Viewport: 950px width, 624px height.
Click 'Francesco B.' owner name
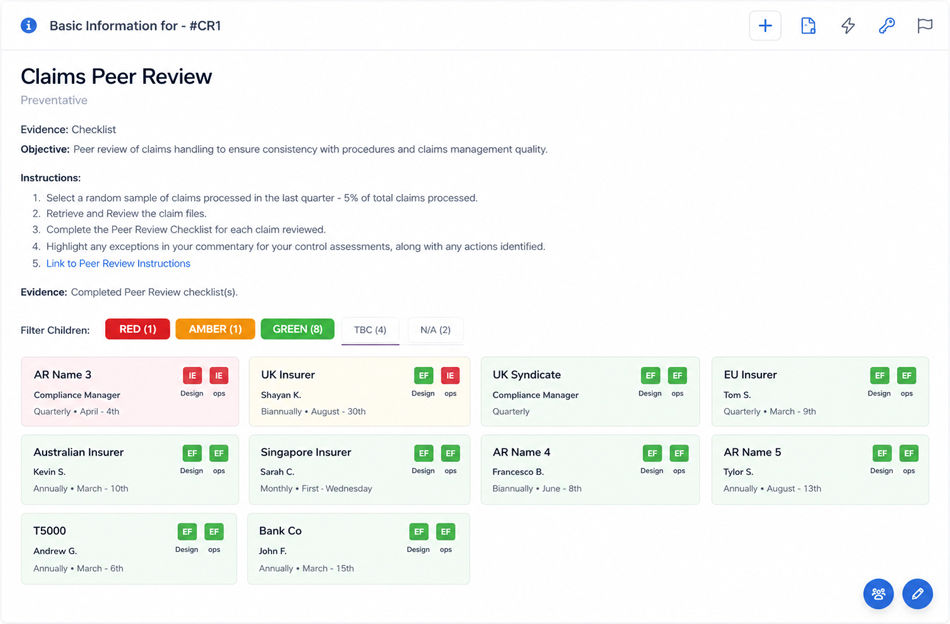(x=518, y=472)
